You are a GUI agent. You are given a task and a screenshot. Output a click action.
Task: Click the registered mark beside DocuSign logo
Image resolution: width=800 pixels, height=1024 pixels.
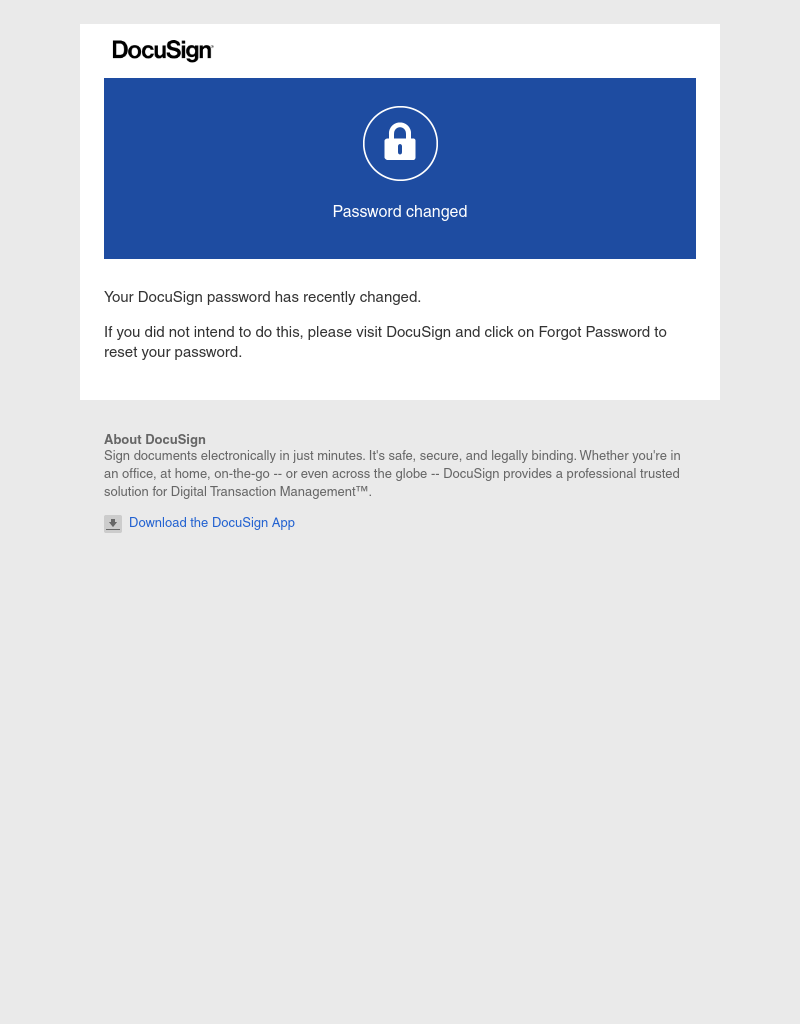click(x=212, y=45)
